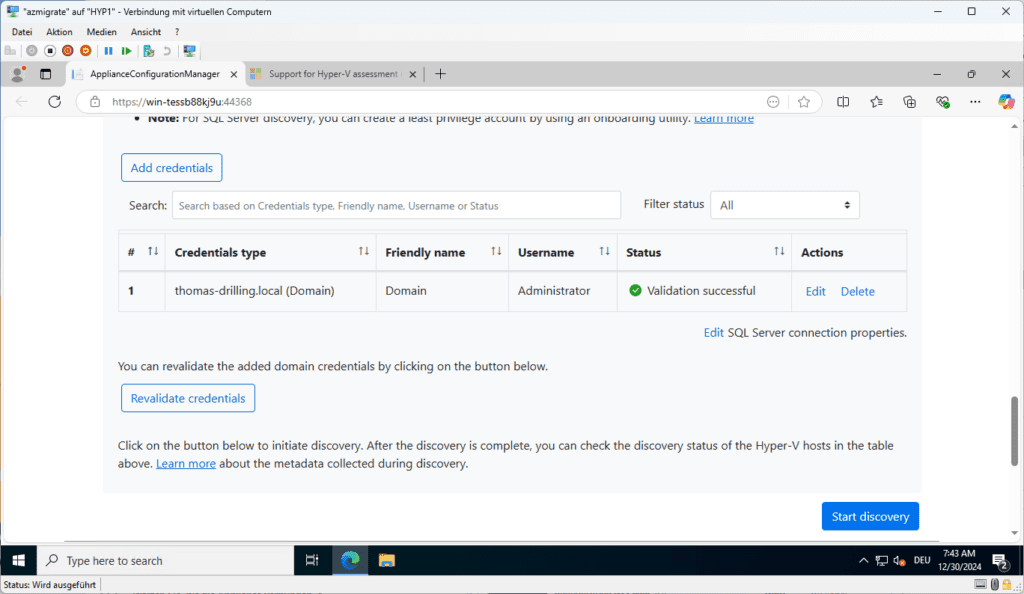Delete the thomas-drilling.local Domain credential
The image size is (1024, 594).
tap(857, 291)
